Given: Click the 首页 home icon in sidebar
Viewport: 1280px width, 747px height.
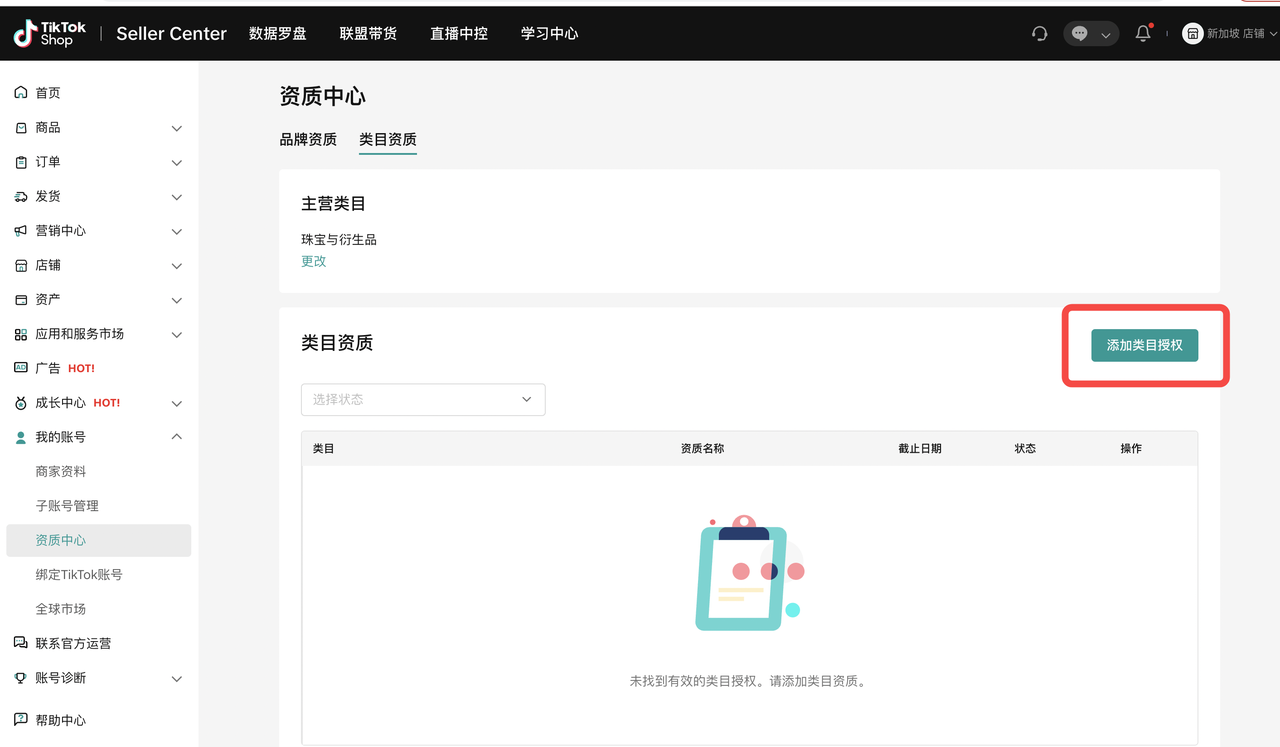Looking at the screenshot, I should 22,92.
